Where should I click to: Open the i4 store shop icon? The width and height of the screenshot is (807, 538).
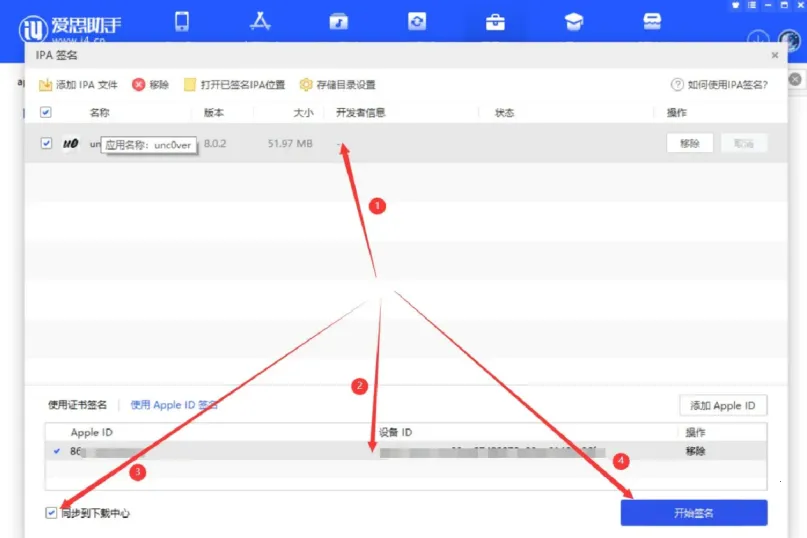[x=652, y=22]
